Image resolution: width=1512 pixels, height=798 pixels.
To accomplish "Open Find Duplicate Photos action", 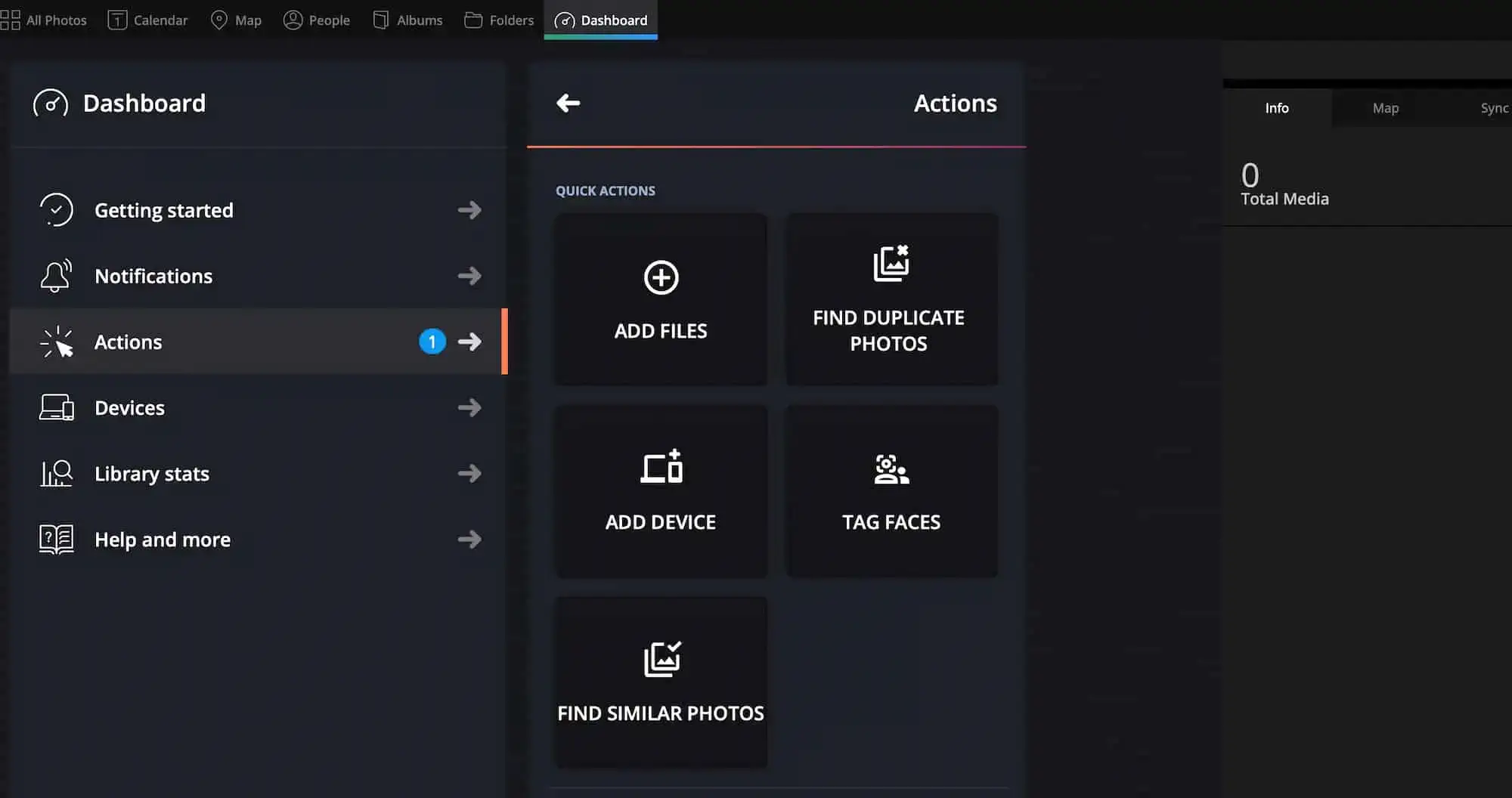I will point(891,300).
